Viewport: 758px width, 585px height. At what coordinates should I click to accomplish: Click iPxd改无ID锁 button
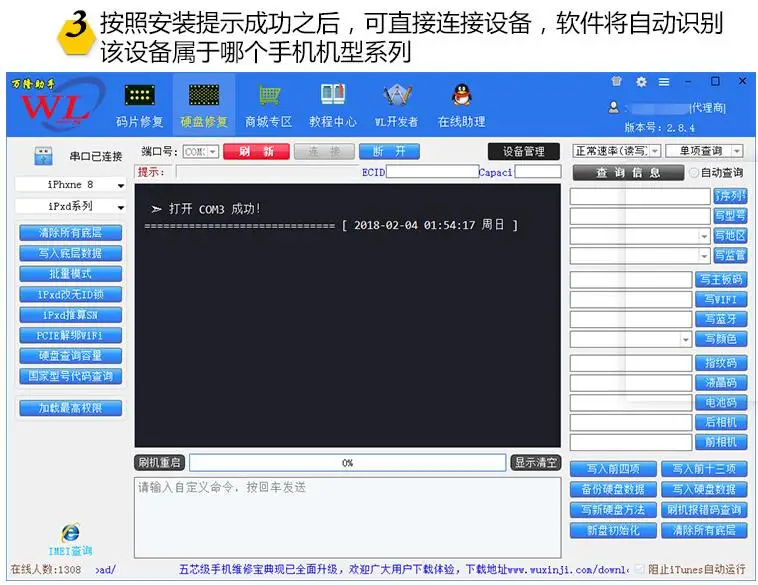71,294
